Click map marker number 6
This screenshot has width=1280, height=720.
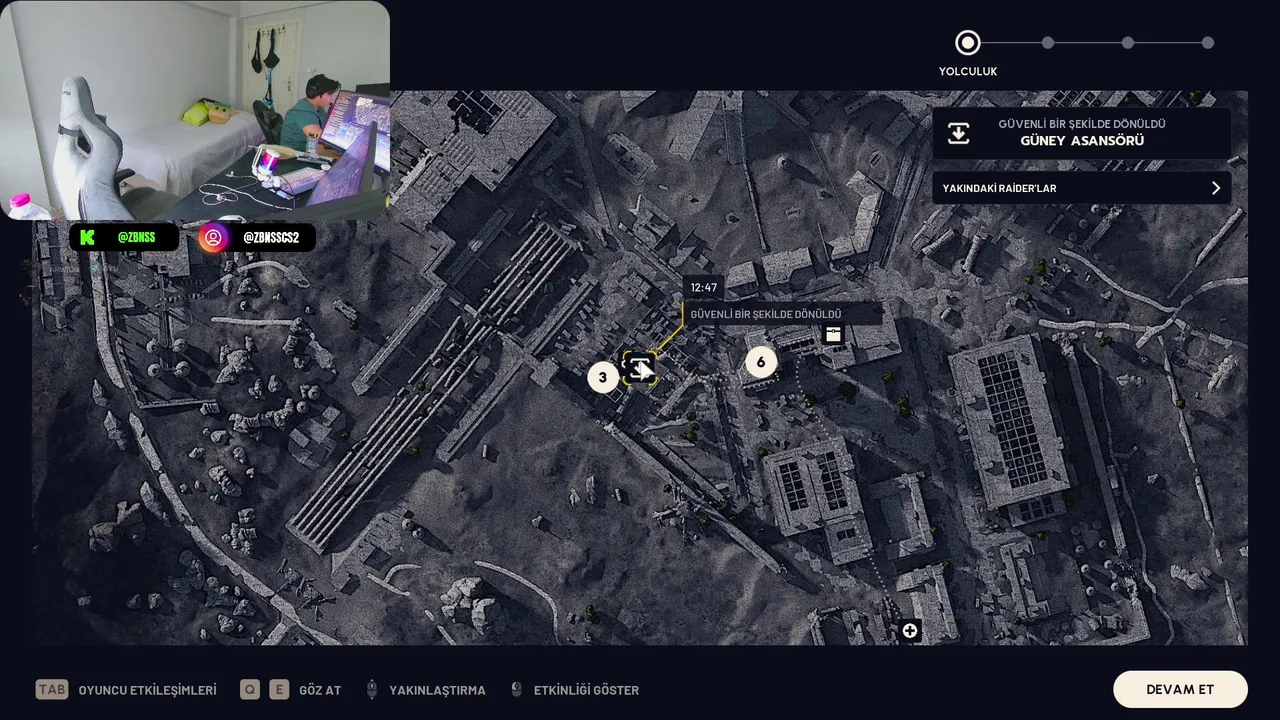[761, 362]
